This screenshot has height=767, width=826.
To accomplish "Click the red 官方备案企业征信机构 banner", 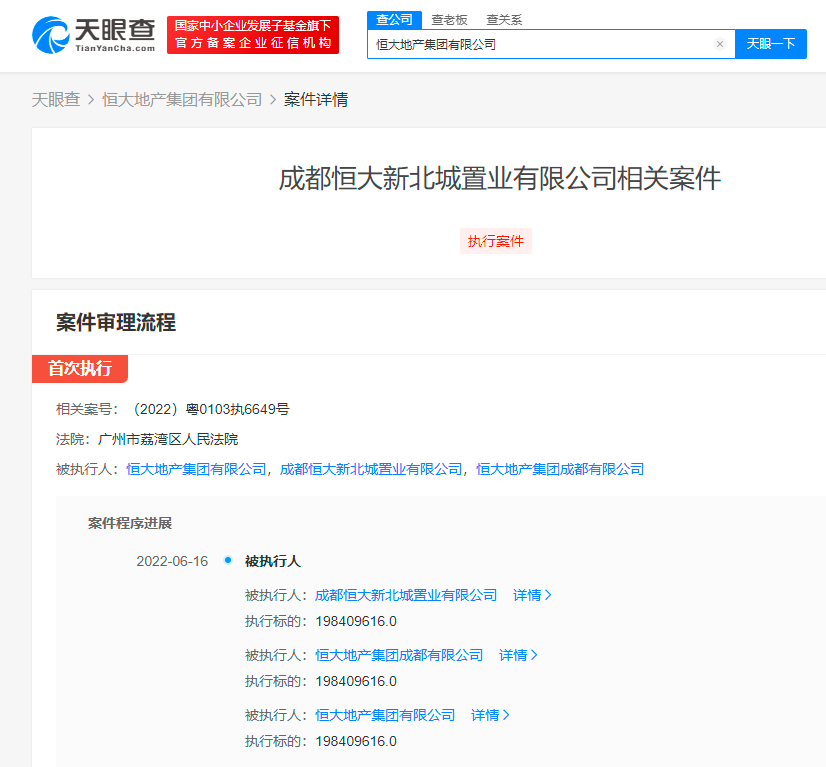I will (x=253, y=35).
